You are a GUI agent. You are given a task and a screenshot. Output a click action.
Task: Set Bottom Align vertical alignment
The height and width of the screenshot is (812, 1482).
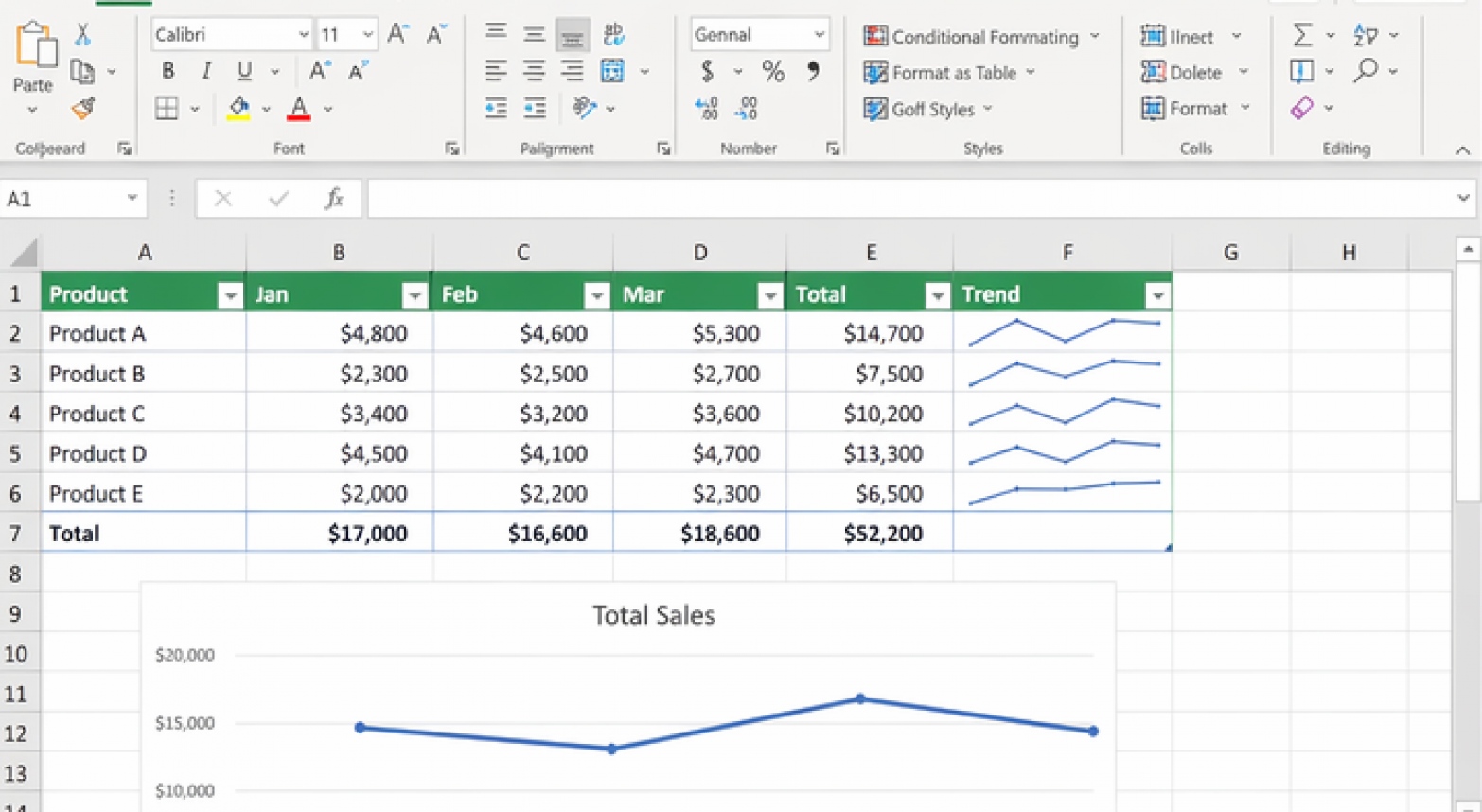click(x=573, y=35)
